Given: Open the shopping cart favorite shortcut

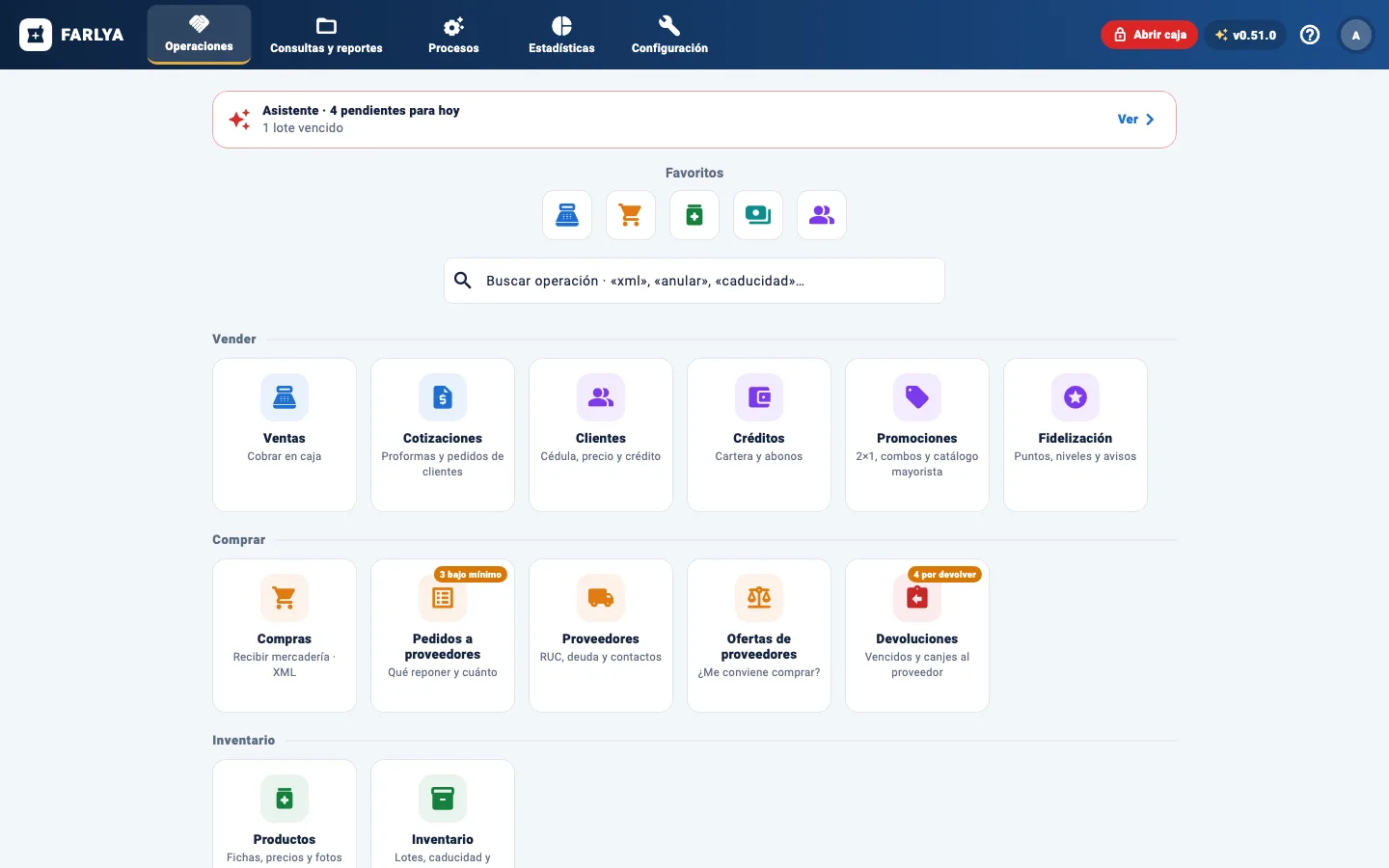Looking at the screenshot, I should coord(631,215).
